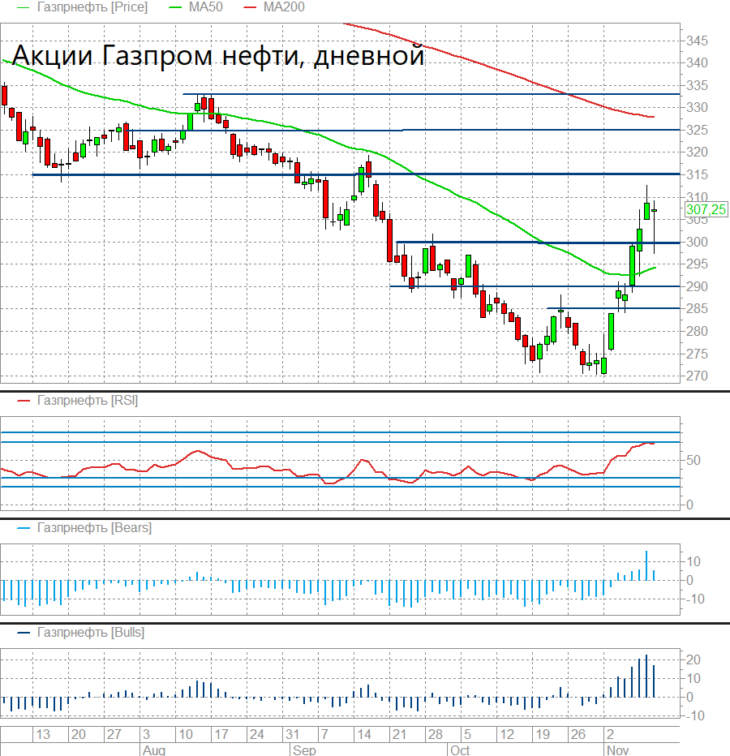Click the chart title Акции Газпром нефти, дневной
730x756 pixels.
(218, 55)
